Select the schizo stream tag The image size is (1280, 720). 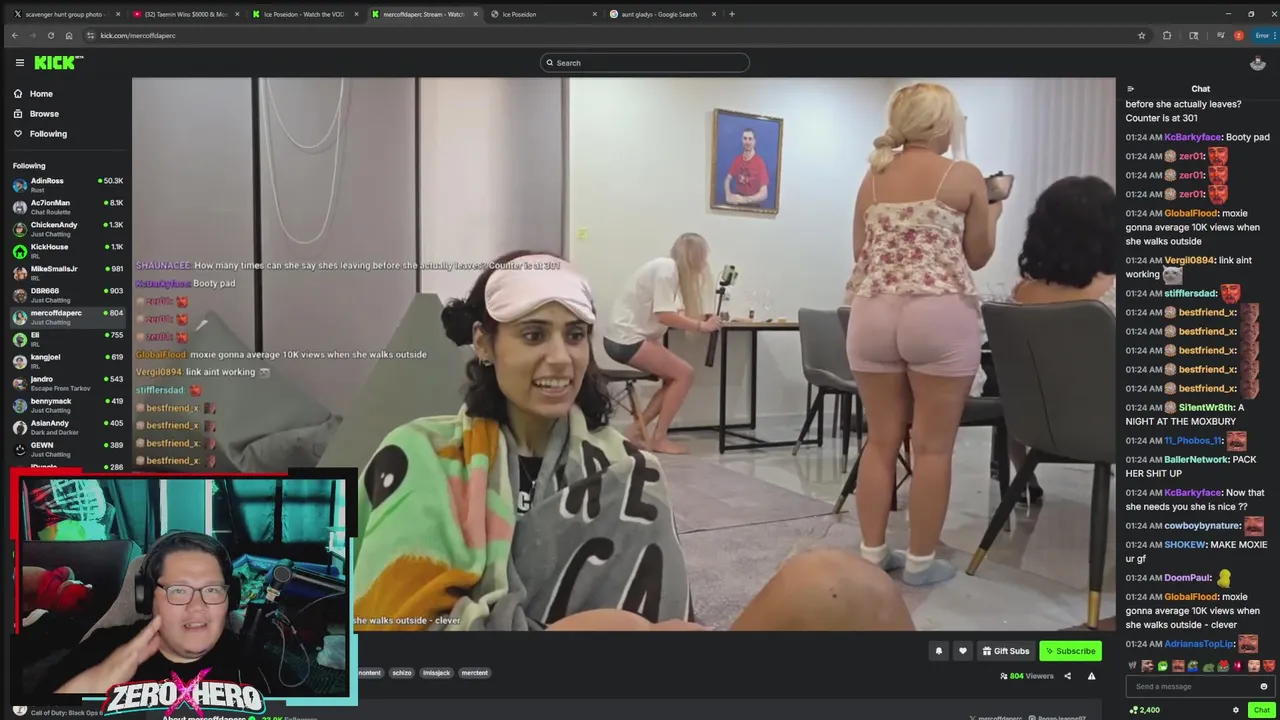tap(402, 673)
